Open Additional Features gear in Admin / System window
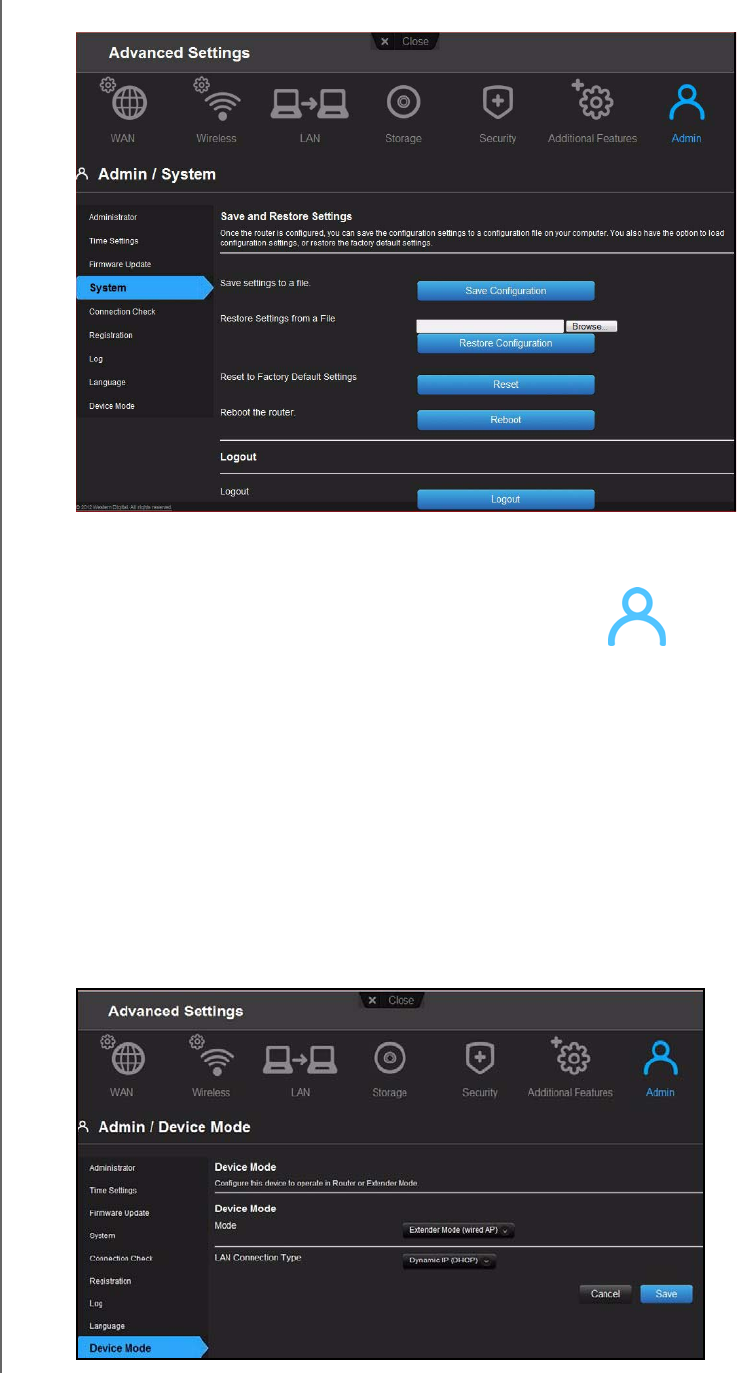 (593, 100)
